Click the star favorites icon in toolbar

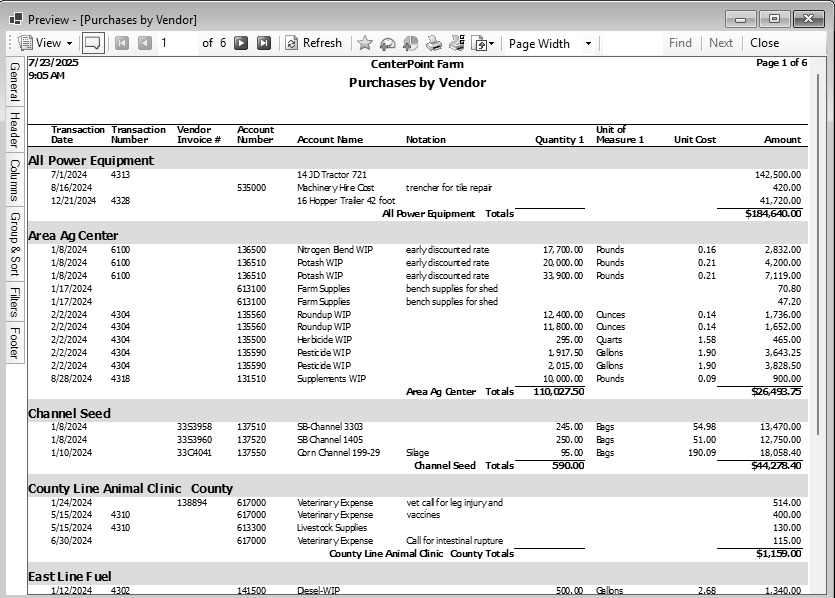tap(365, 43)
